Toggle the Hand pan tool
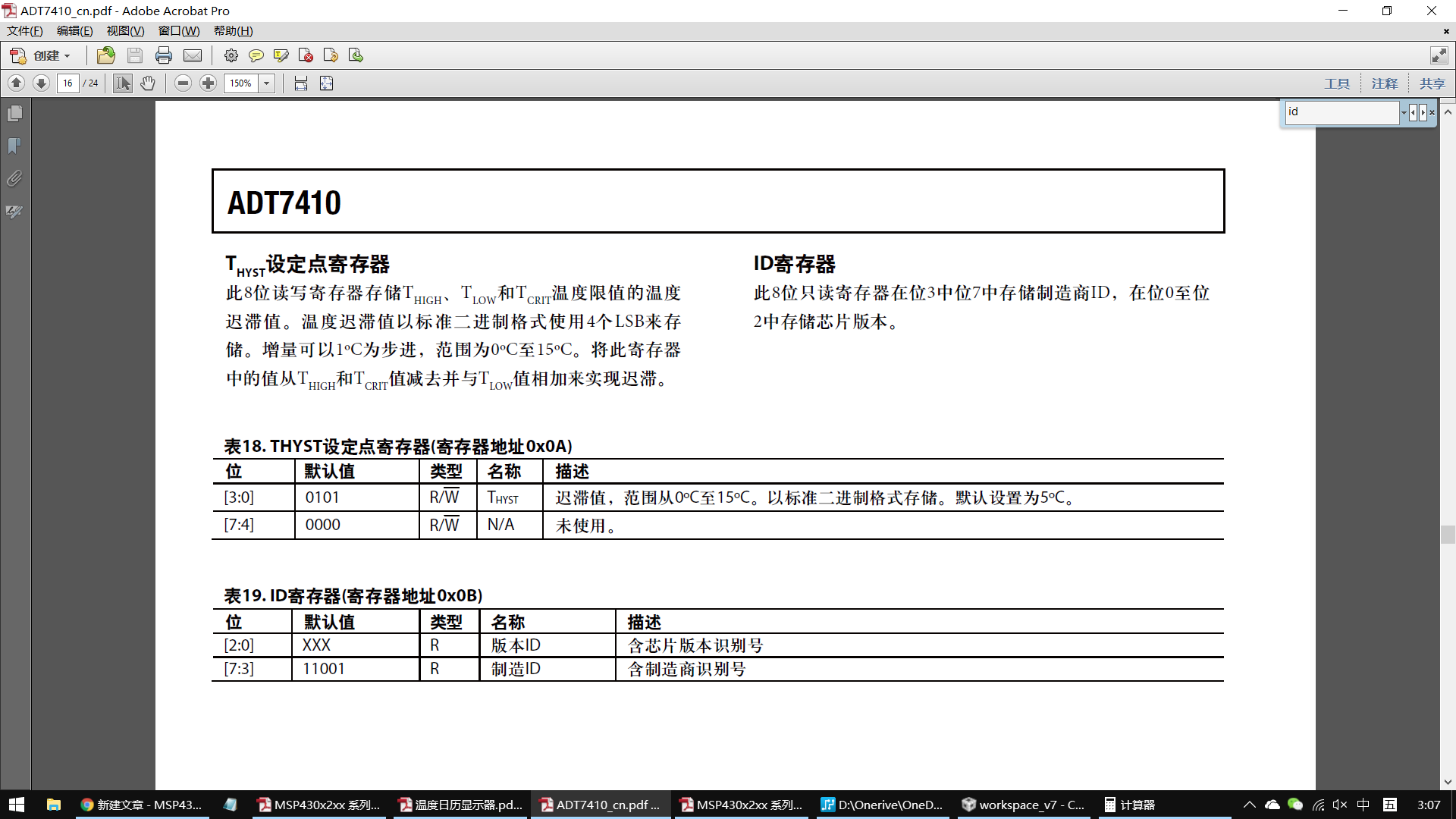This screenshot has width=1456, height=819. [x=148, y=83]
